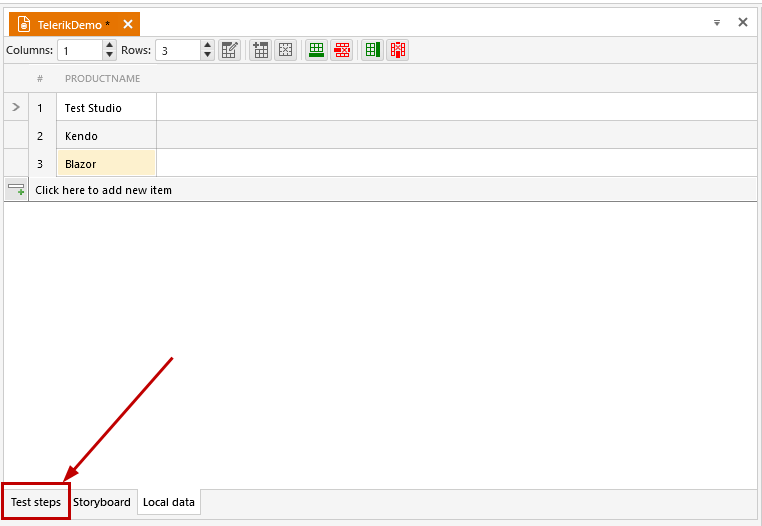Click the red delete row icon
762x526 pixels.
tap(342, 50)
